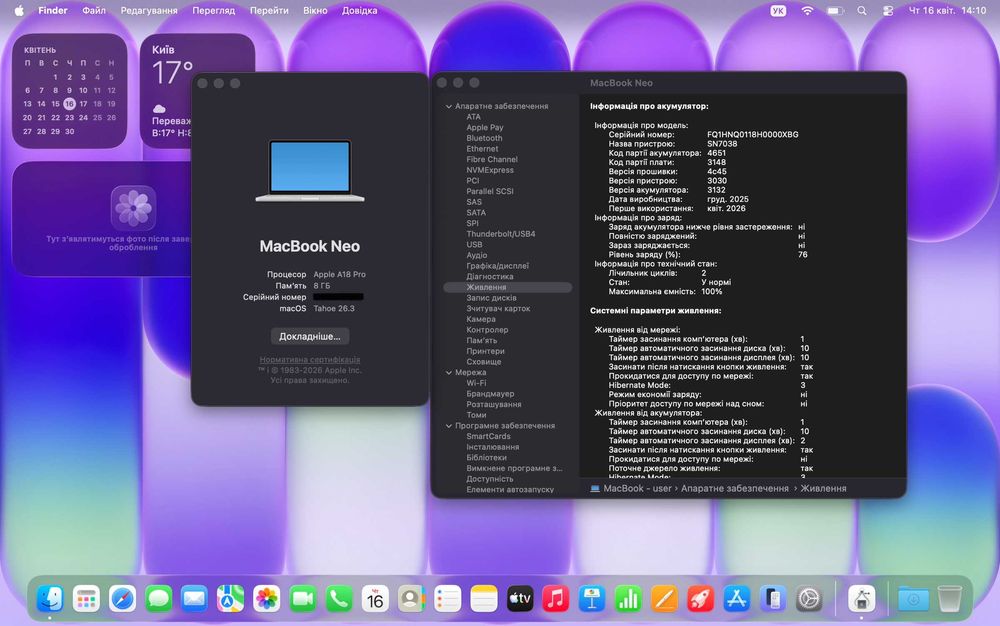
Task: Launch Pages from the Dock
Action: point(664,599)
